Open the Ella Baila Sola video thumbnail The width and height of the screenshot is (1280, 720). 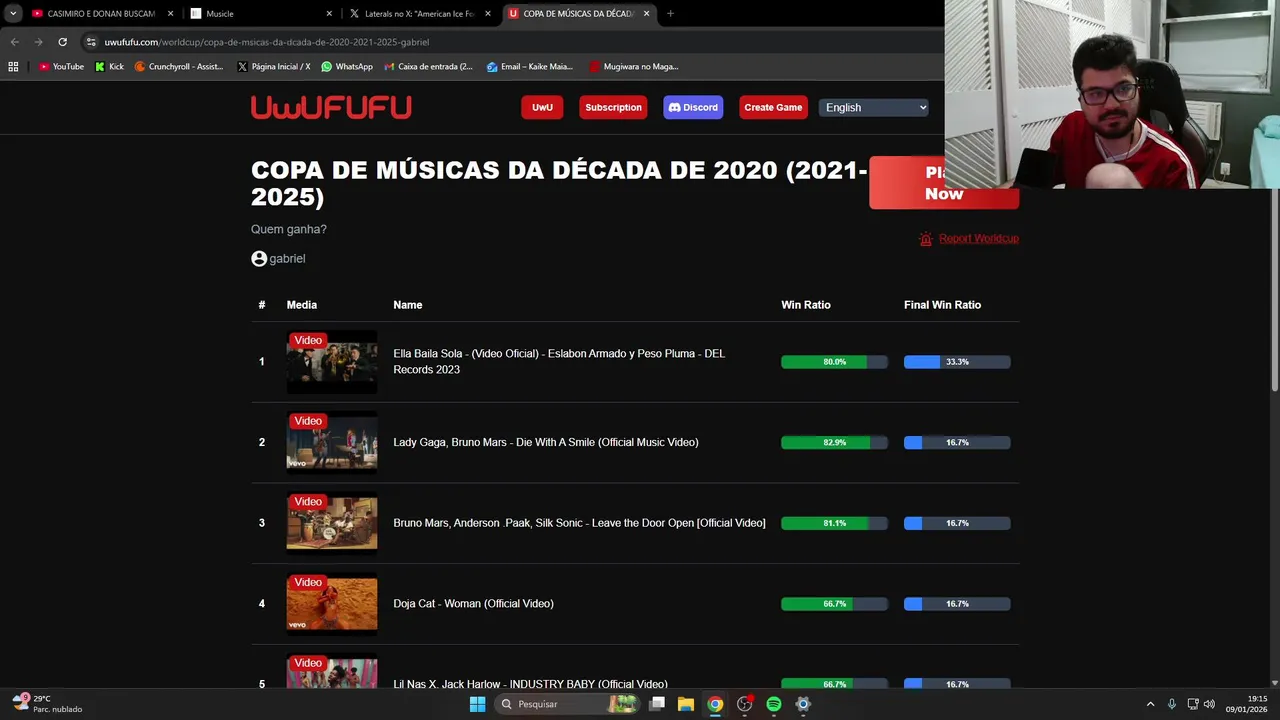pos(332,362)
